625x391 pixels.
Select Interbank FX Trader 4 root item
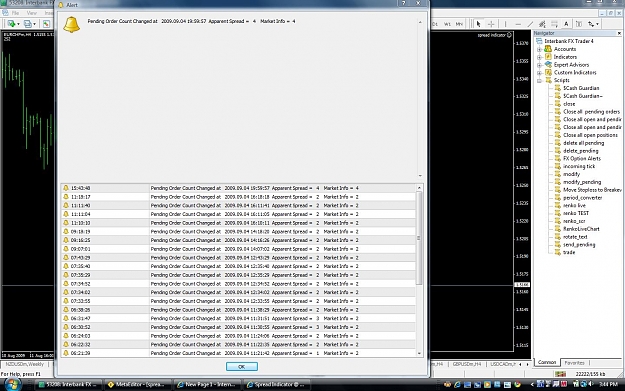(568, 41)
